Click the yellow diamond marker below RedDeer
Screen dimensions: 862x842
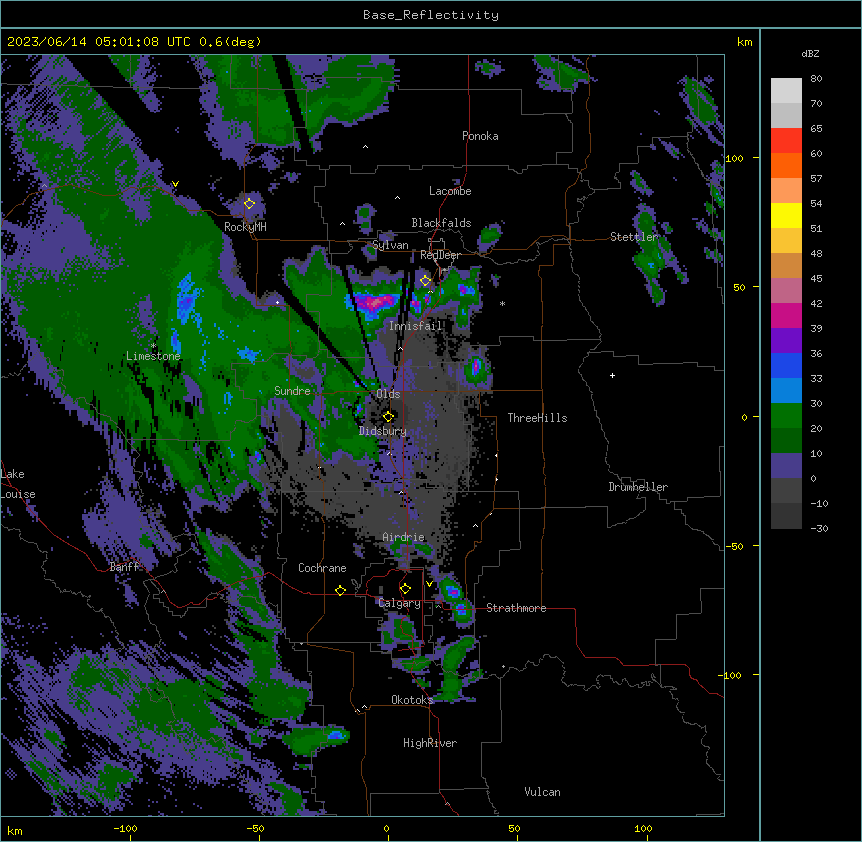[425, 281]
